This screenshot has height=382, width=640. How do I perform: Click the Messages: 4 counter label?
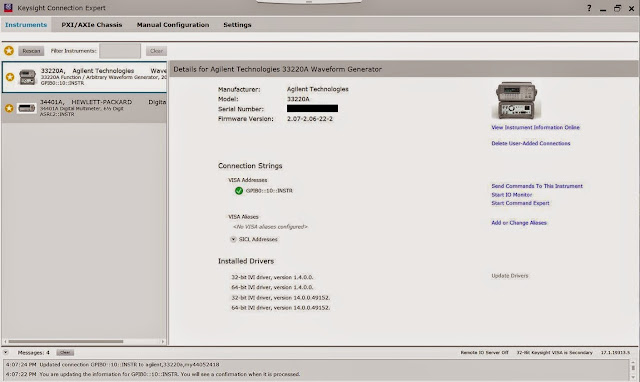pyautogui.click(x=33, y=353)
